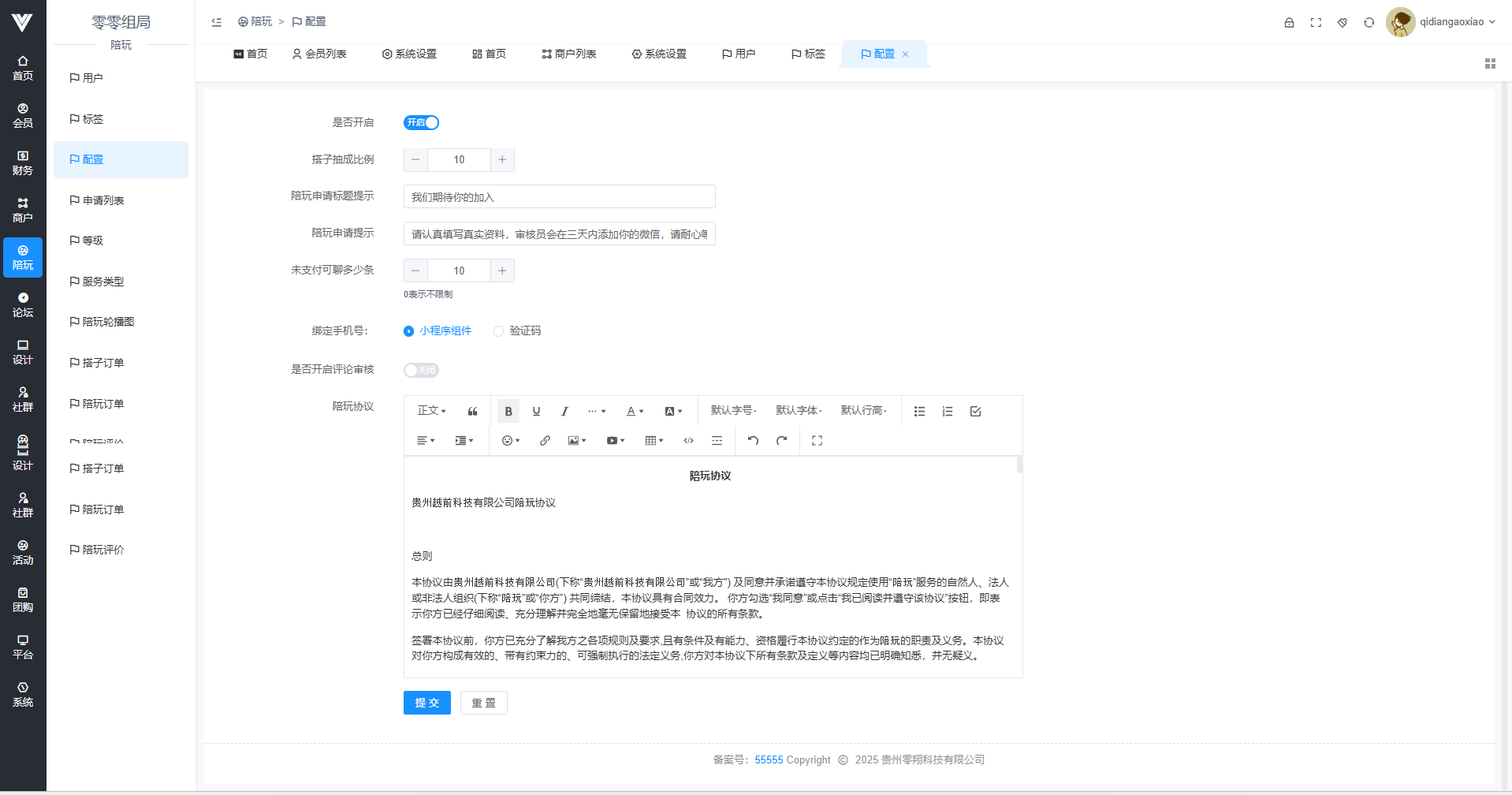Click the 提交 submit button
This screenshot has height=795, width=1512.
click(426, 703)
